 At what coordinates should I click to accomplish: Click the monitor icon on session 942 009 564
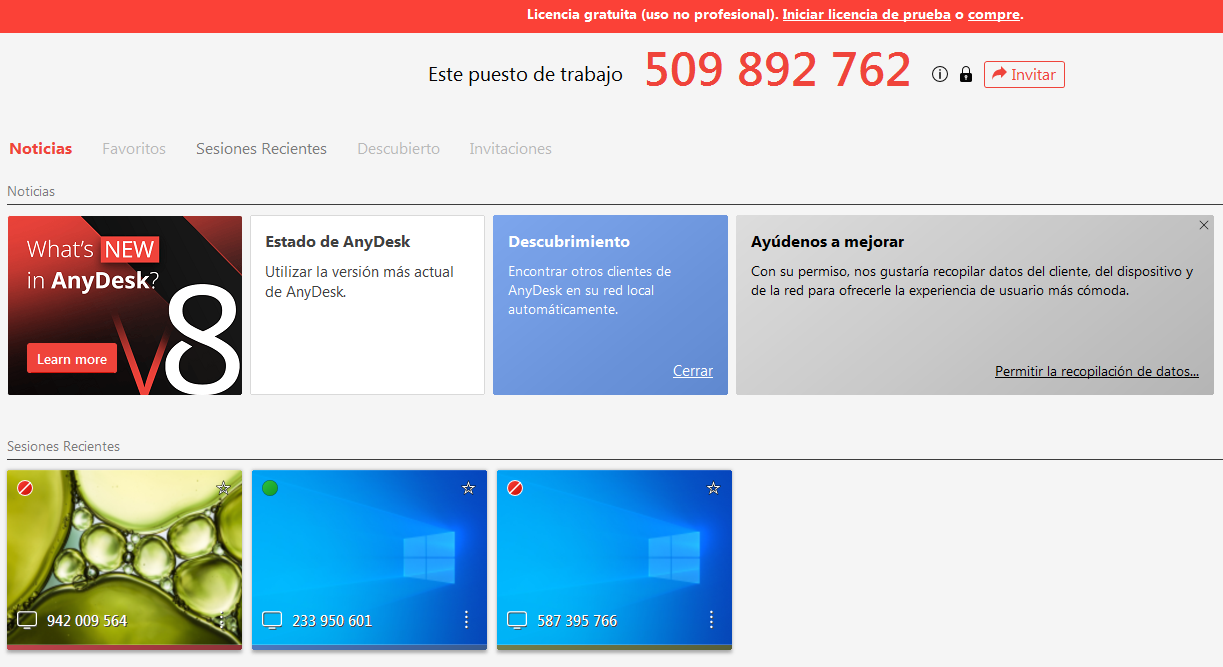27,620
